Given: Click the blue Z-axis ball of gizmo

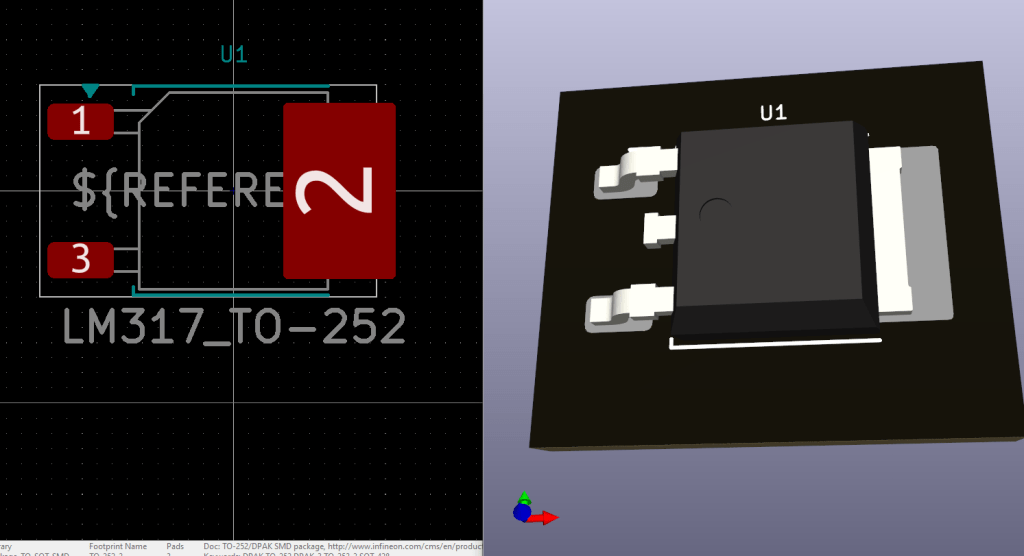Looking at the screenshot, I should coord(521,512).
